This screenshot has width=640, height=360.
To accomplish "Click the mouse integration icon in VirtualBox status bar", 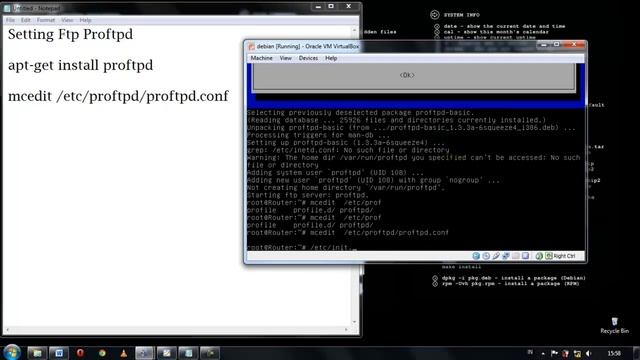I will point(539,256).
